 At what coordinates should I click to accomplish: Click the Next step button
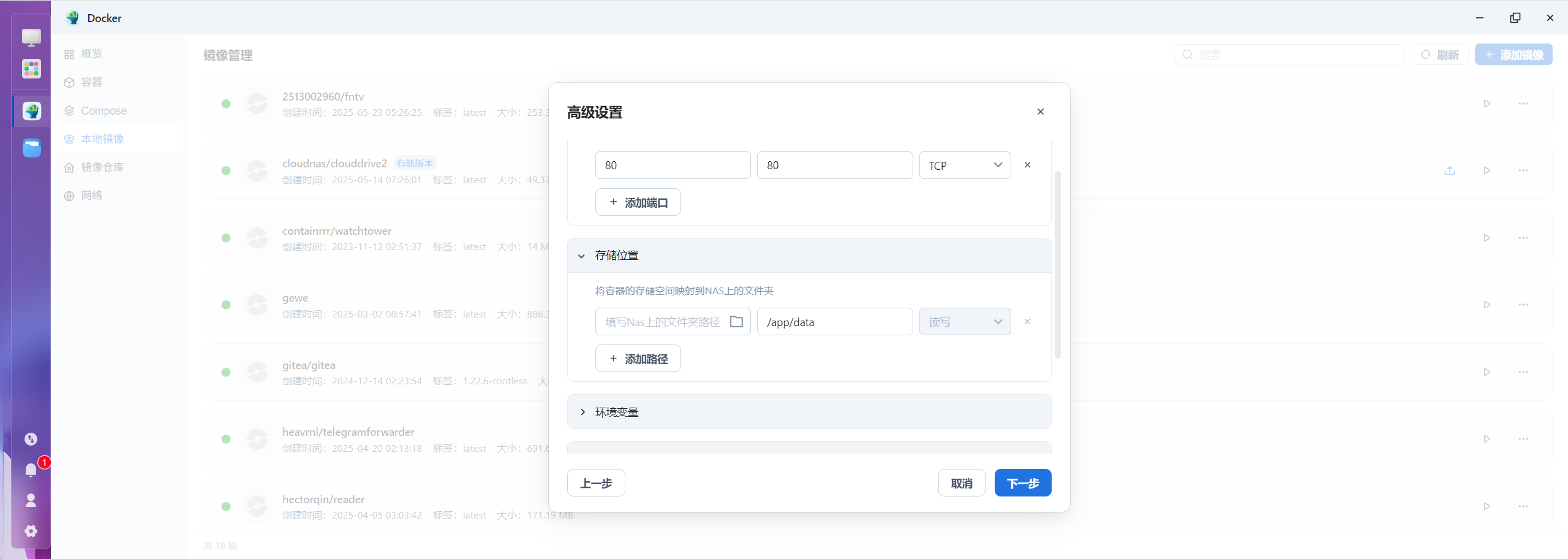pos(1022,483)
